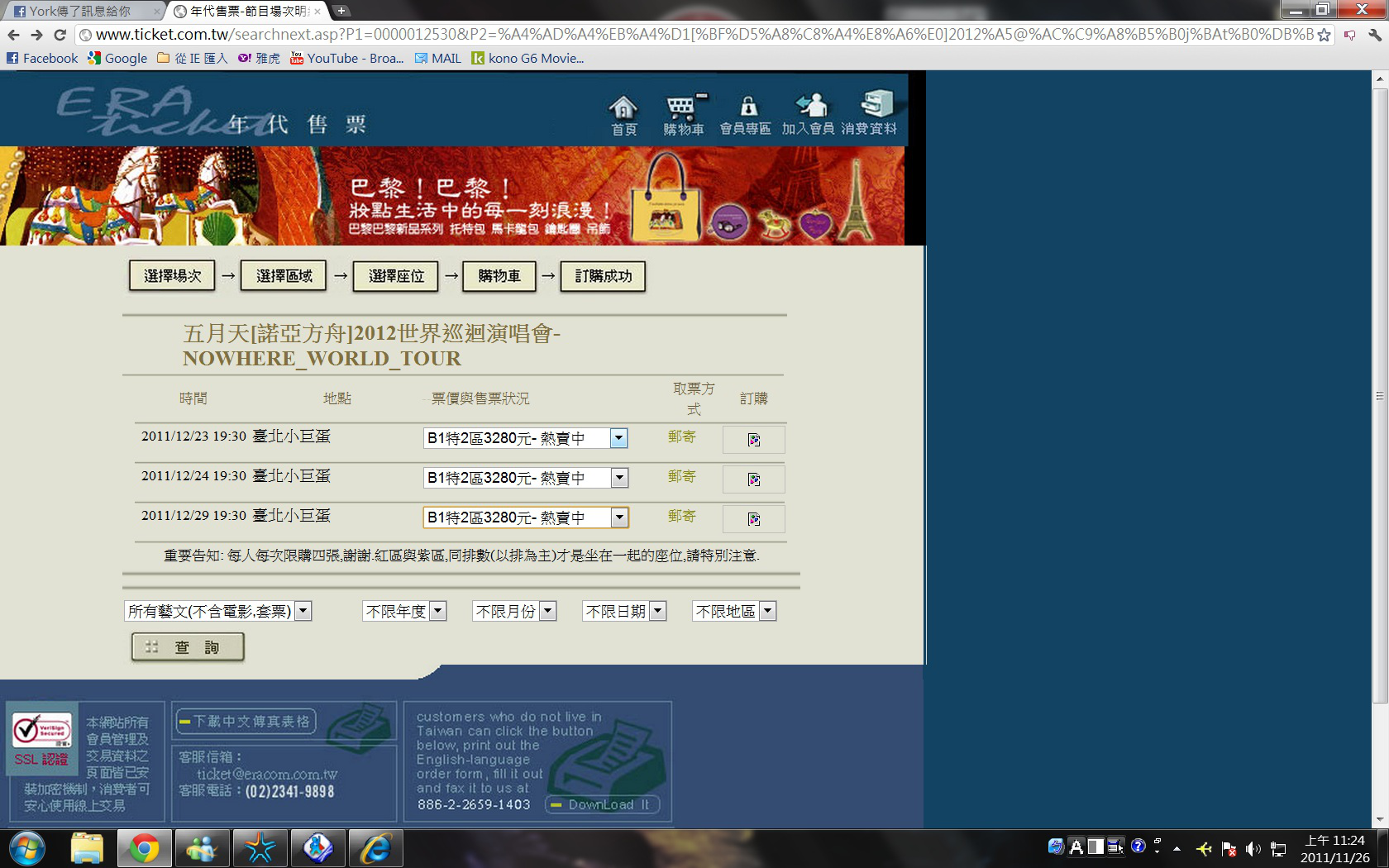Click 郵寄 link for 2011/12/23 show
This screenshot has width=1389, height=868.
point(682,436)
